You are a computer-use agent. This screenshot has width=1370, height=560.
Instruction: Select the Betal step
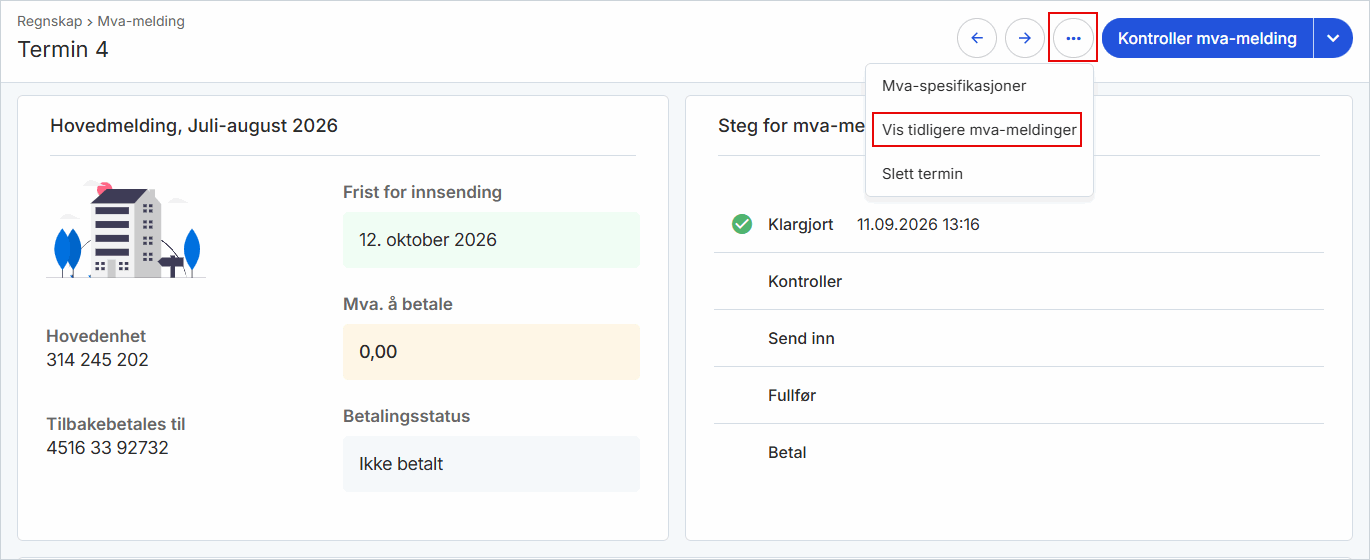[1018, 452]
